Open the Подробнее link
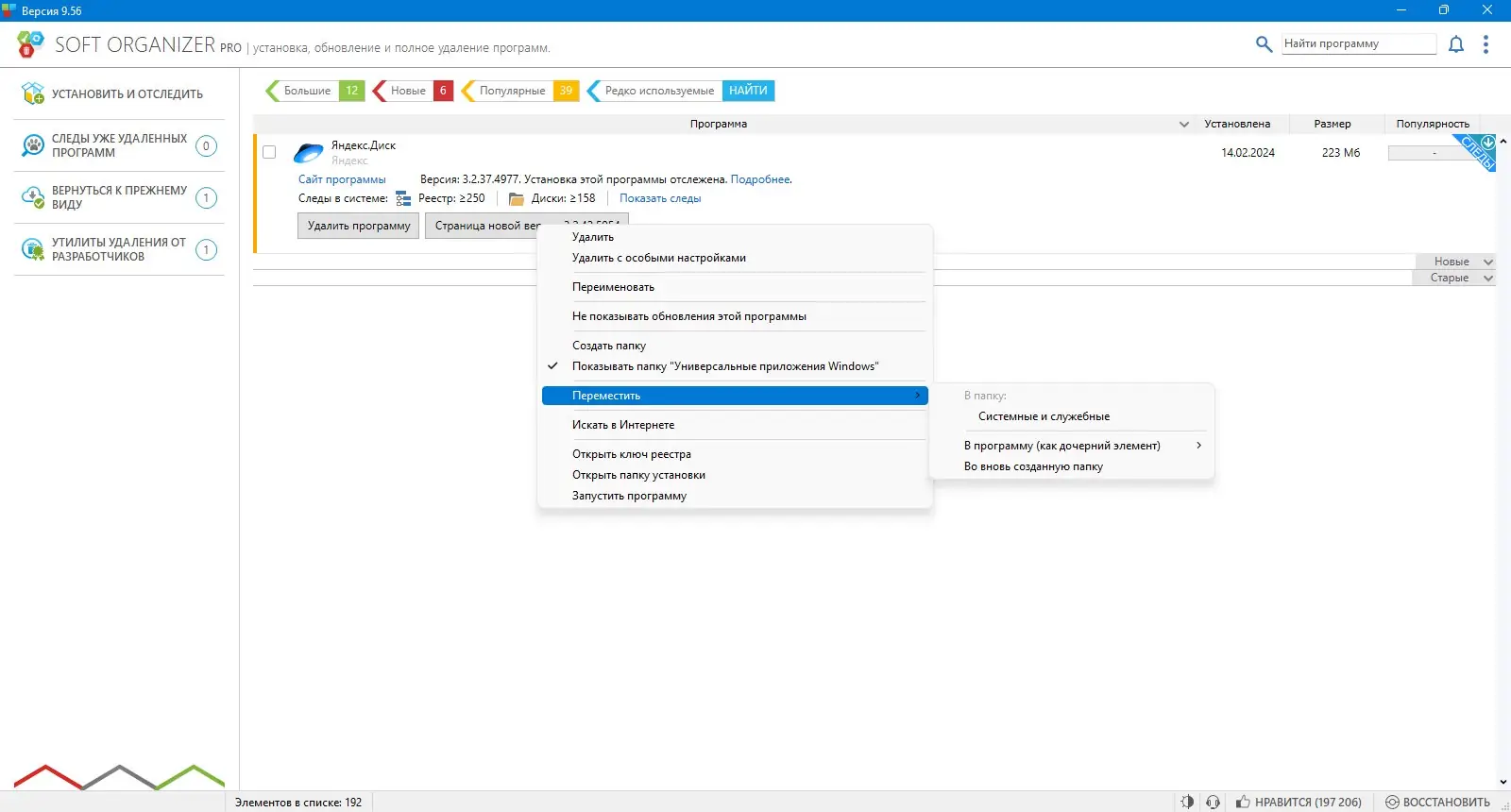The height and width of the screenshot is (812, 1511). pos(760,179)
